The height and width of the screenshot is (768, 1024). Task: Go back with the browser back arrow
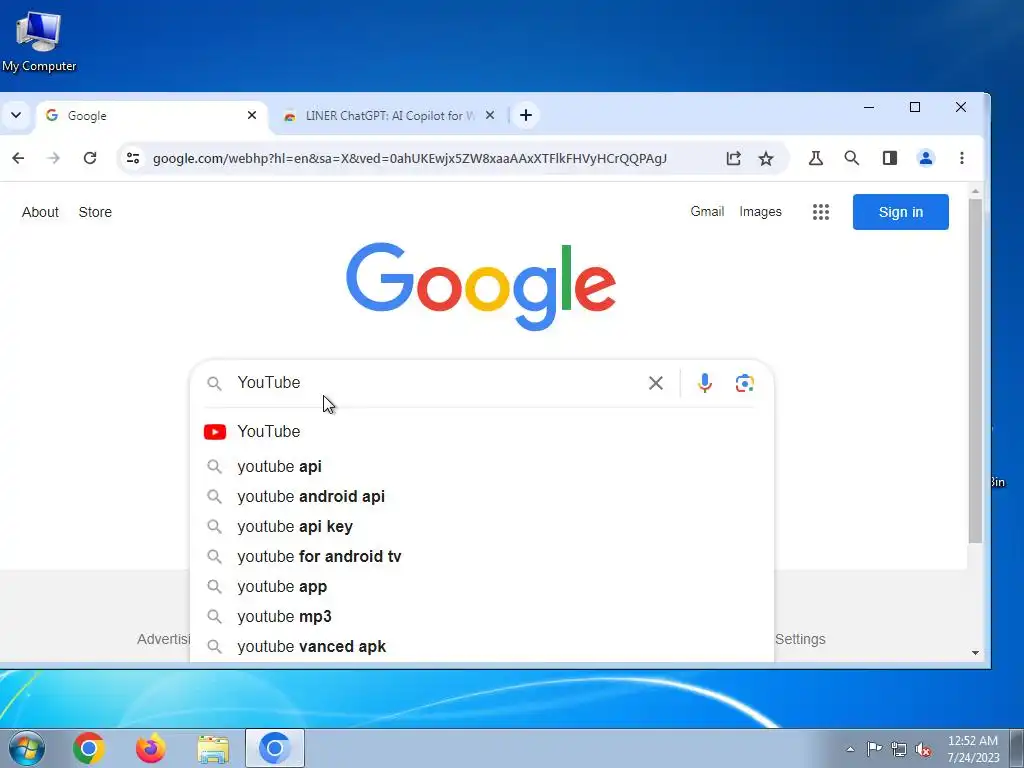click(18, 158)
